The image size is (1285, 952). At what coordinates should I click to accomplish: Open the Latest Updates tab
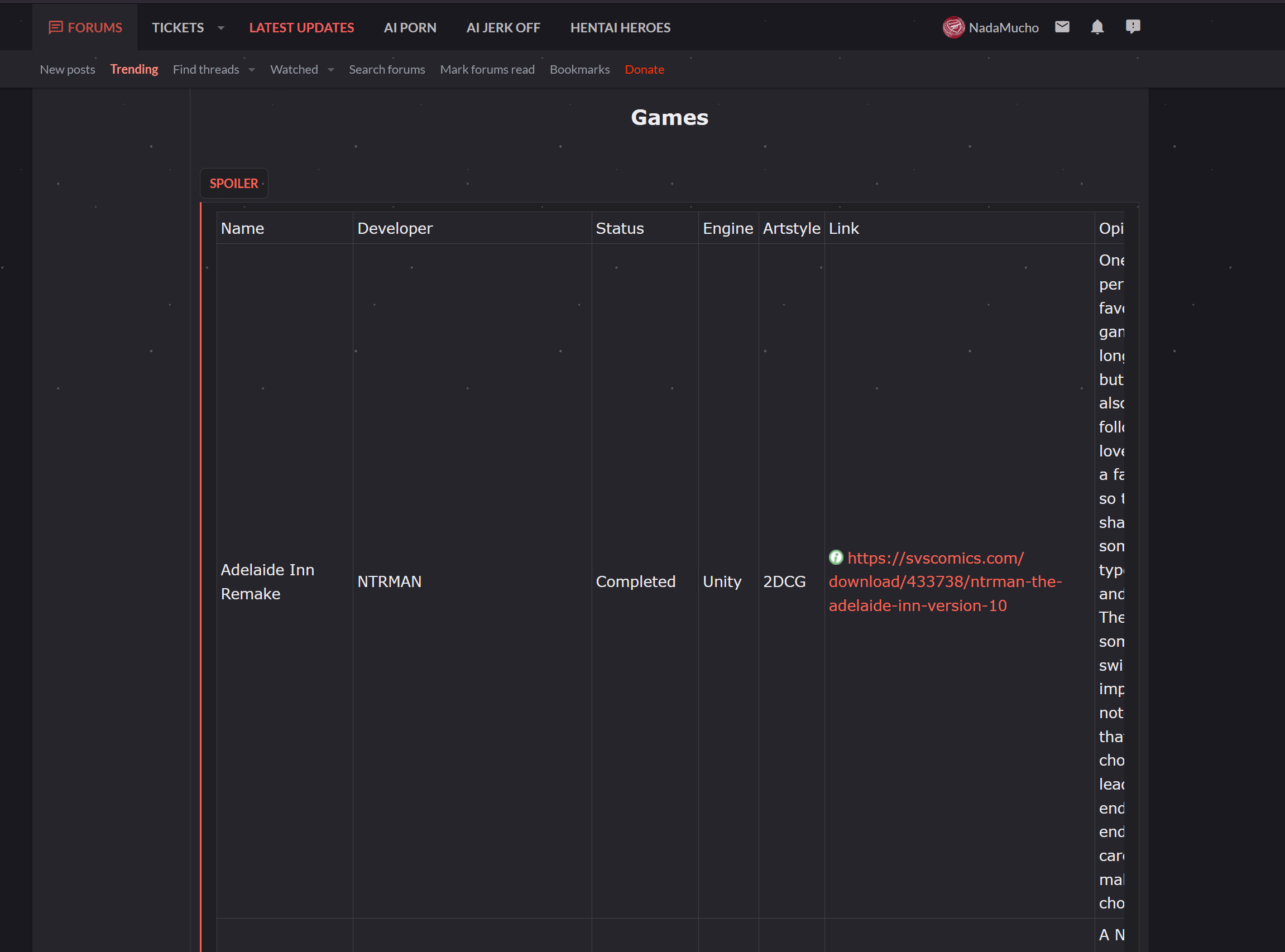coord(301,28)
